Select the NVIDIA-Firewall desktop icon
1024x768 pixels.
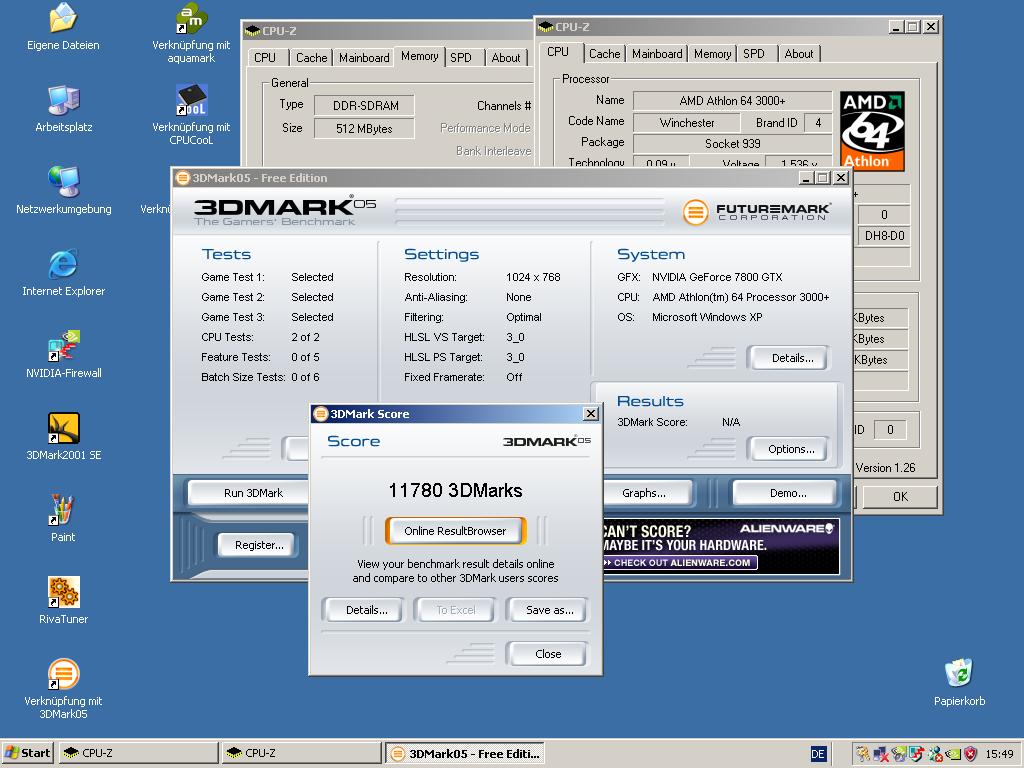pos(63,346)
